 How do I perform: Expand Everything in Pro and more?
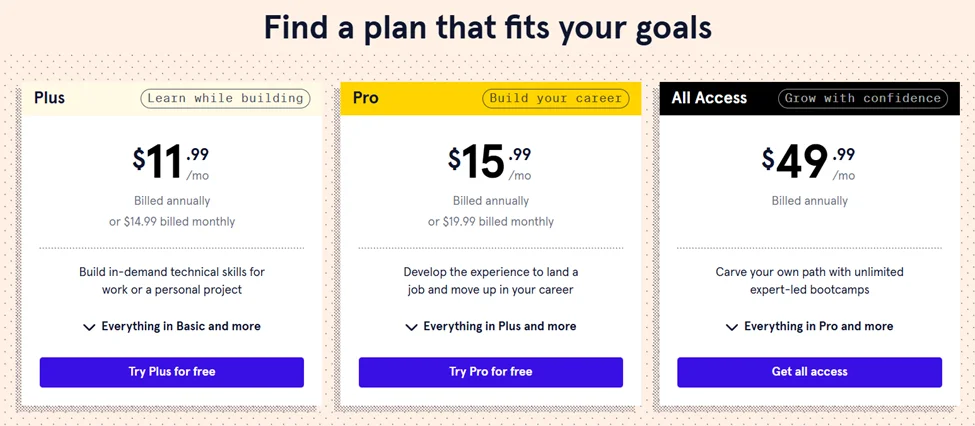(818, 326)
